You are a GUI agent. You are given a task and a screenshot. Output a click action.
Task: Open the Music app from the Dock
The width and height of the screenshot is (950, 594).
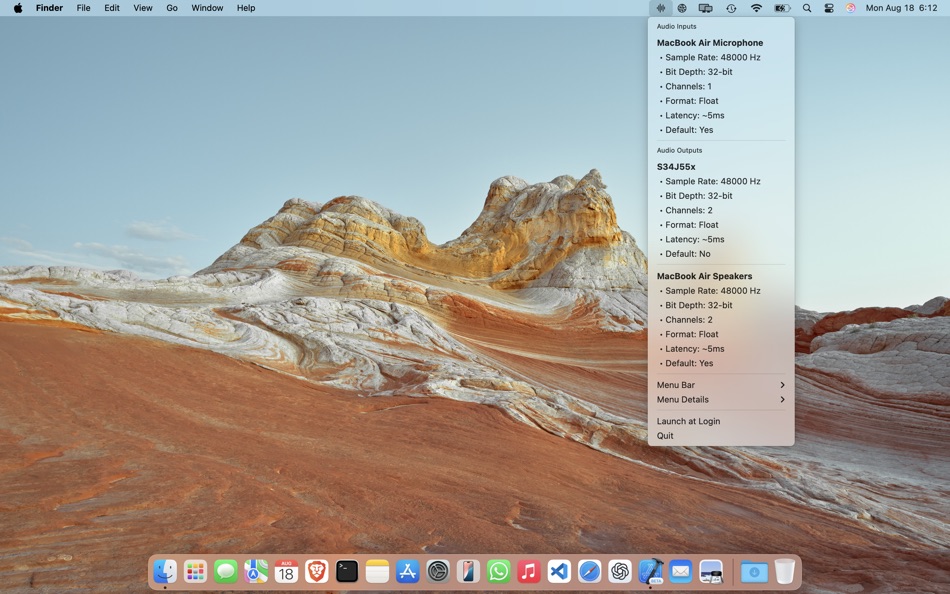531,571
